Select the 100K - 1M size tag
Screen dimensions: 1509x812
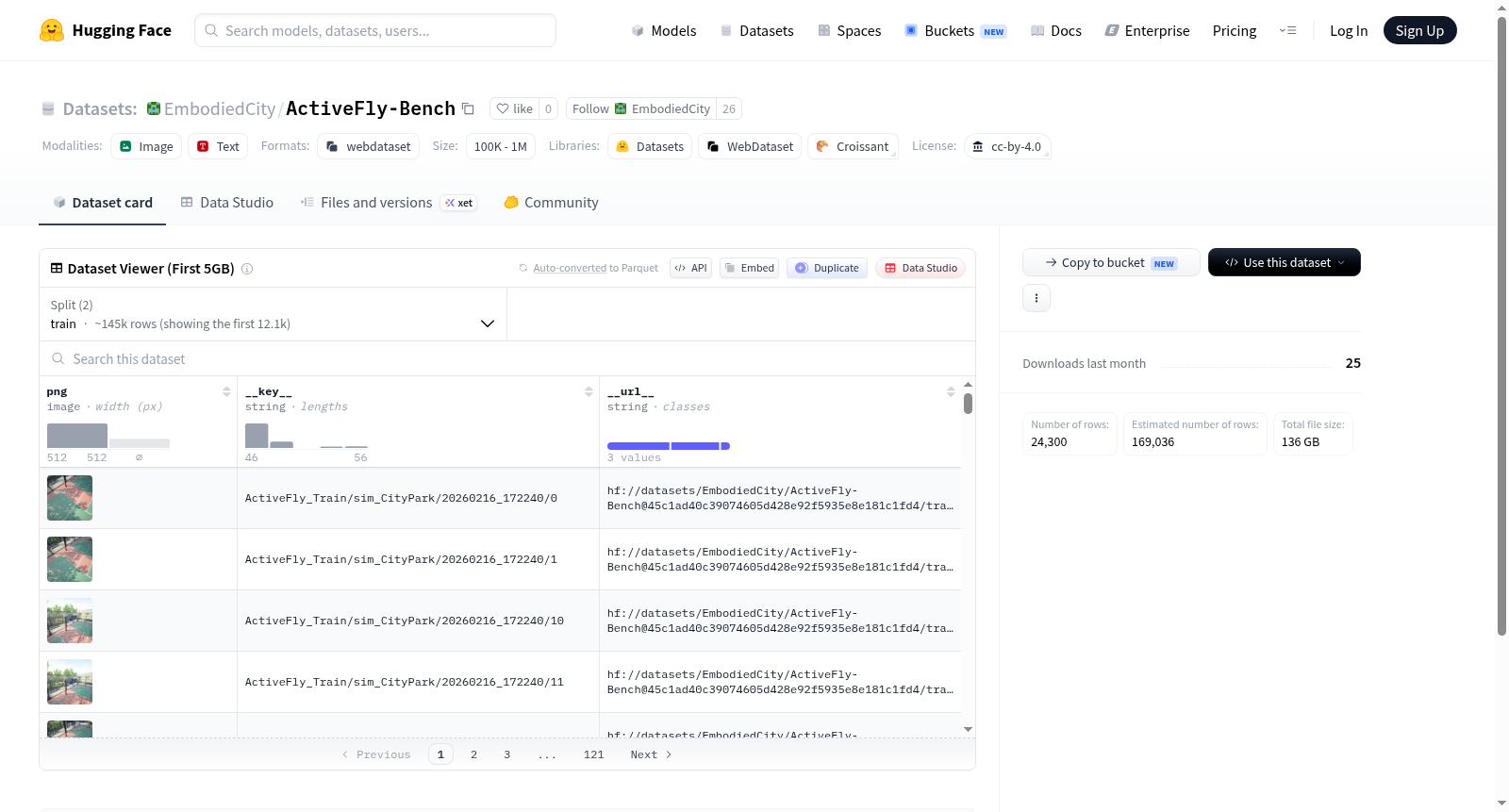pyautogui.click(x=500, y=146)
